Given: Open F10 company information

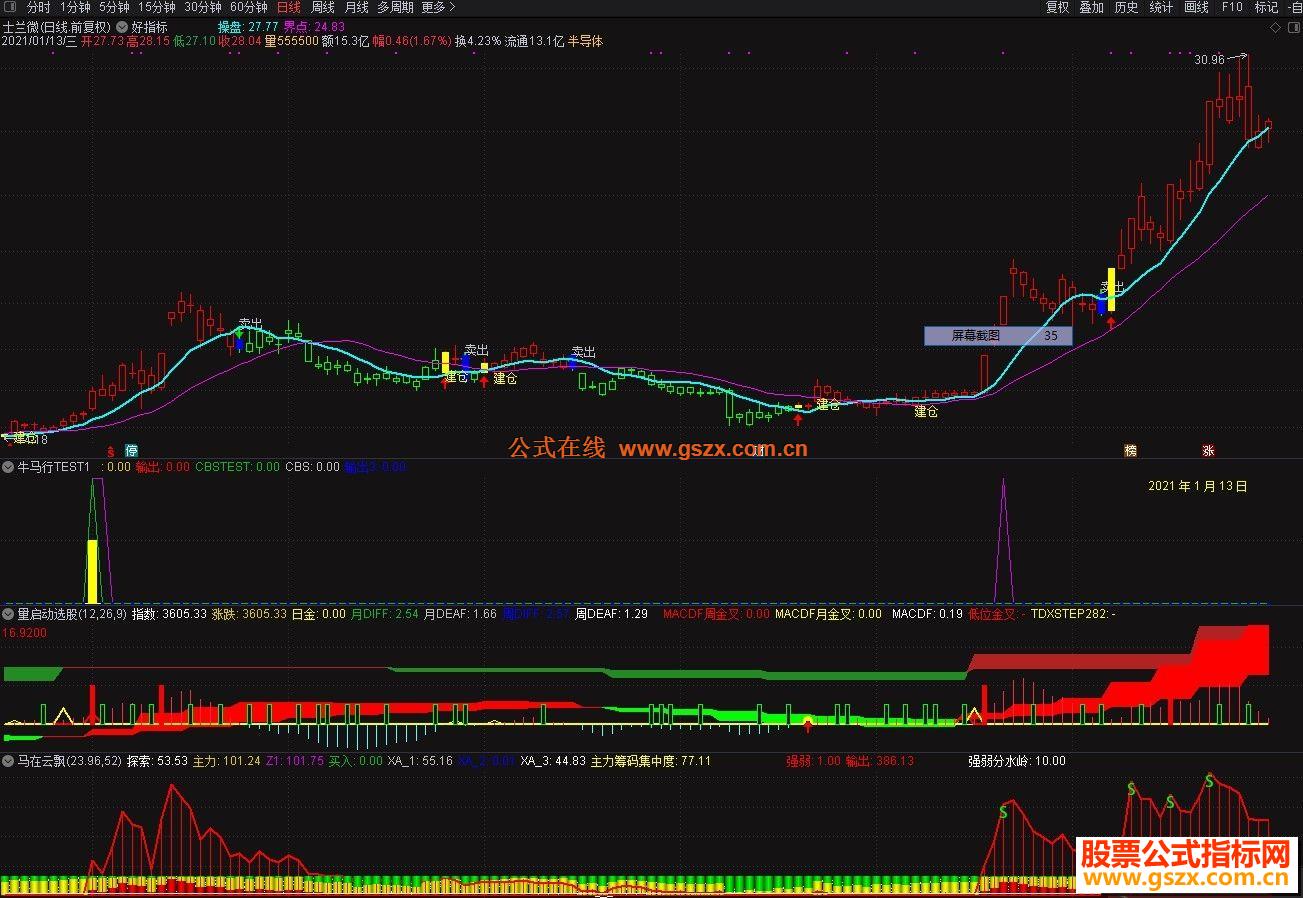Looking at the screenshot, I should coord(1232,7).
